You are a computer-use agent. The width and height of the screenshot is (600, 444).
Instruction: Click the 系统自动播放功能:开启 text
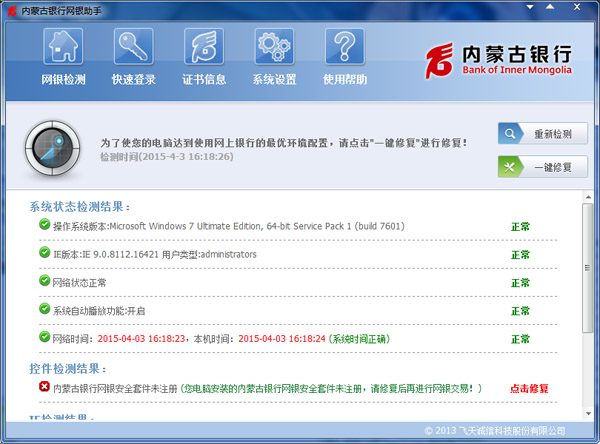click(99, 311)
